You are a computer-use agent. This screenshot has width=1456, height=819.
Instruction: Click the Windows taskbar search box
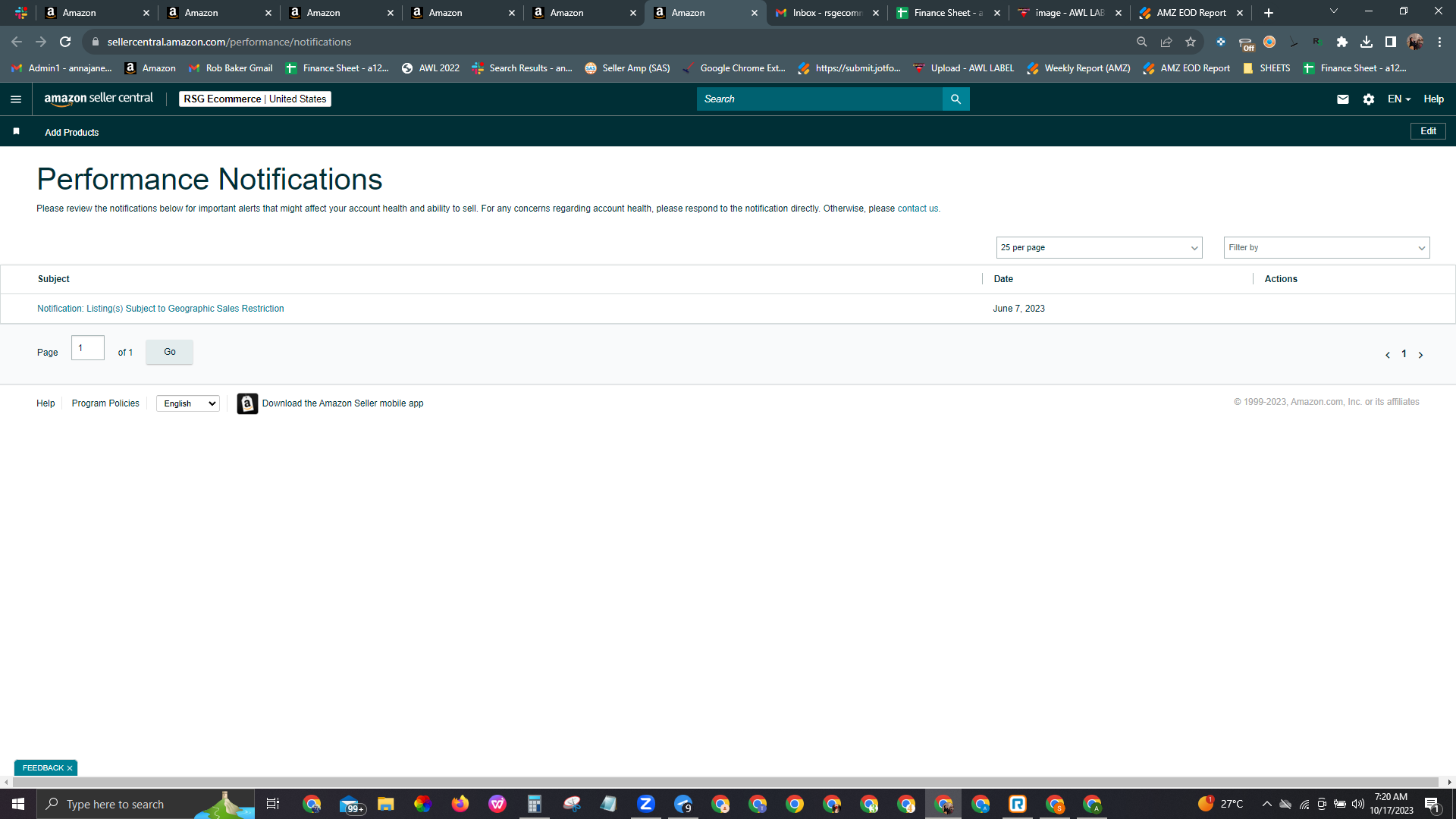(x=146, y=804)
